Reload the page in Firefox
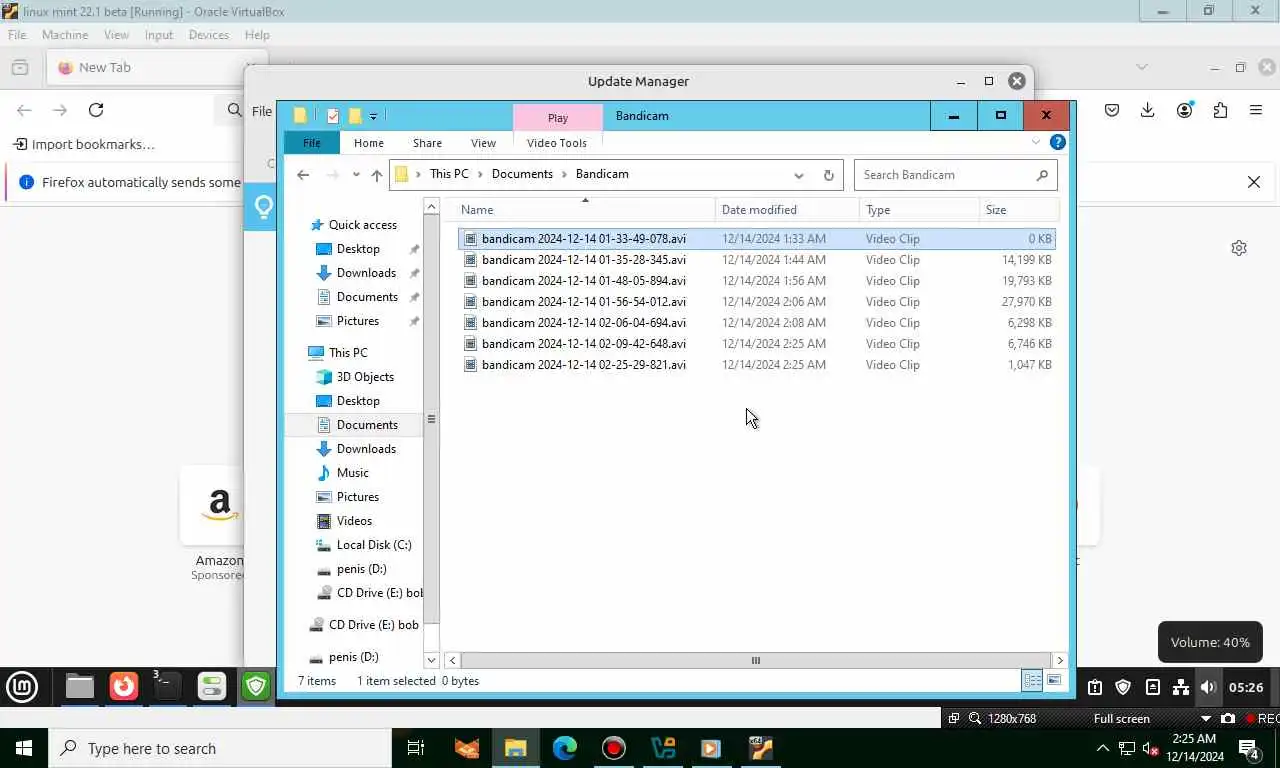The width and height of the screenshot is (1280, 768). pos(96,110)
